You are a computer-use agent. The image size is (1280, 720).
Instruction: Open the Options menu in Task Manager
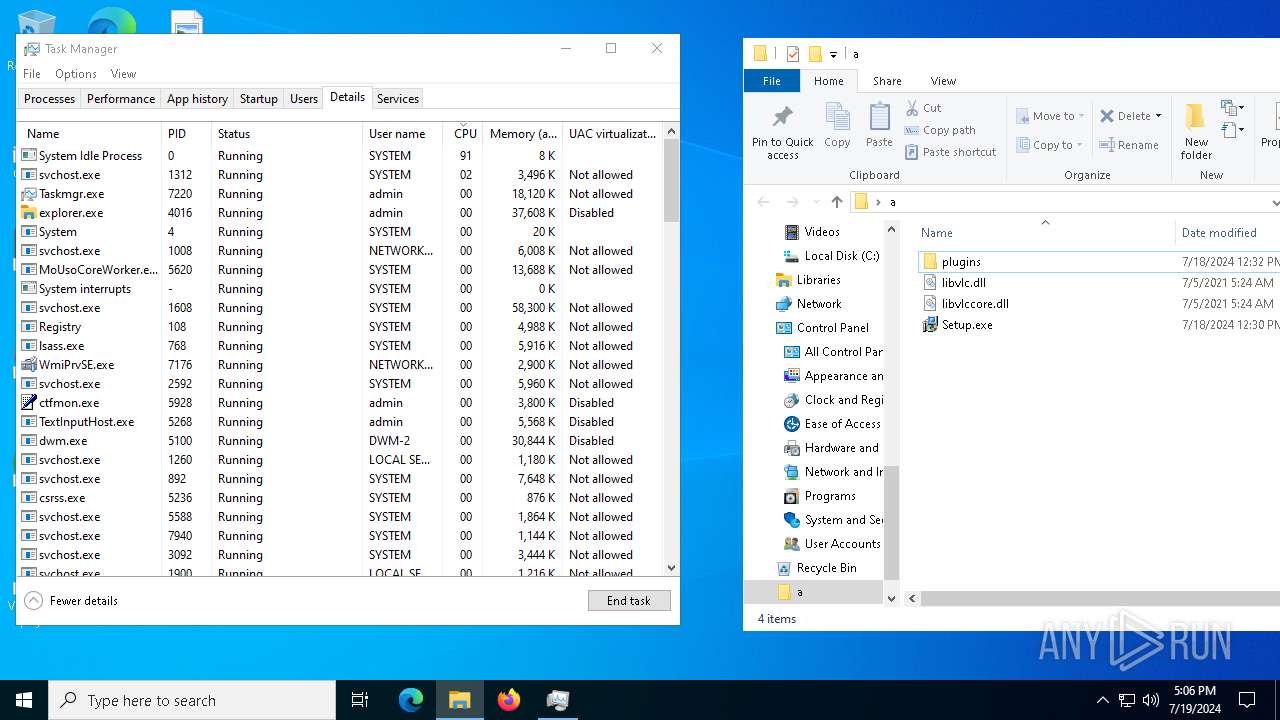pyautogui.click(x=76, y=74)
